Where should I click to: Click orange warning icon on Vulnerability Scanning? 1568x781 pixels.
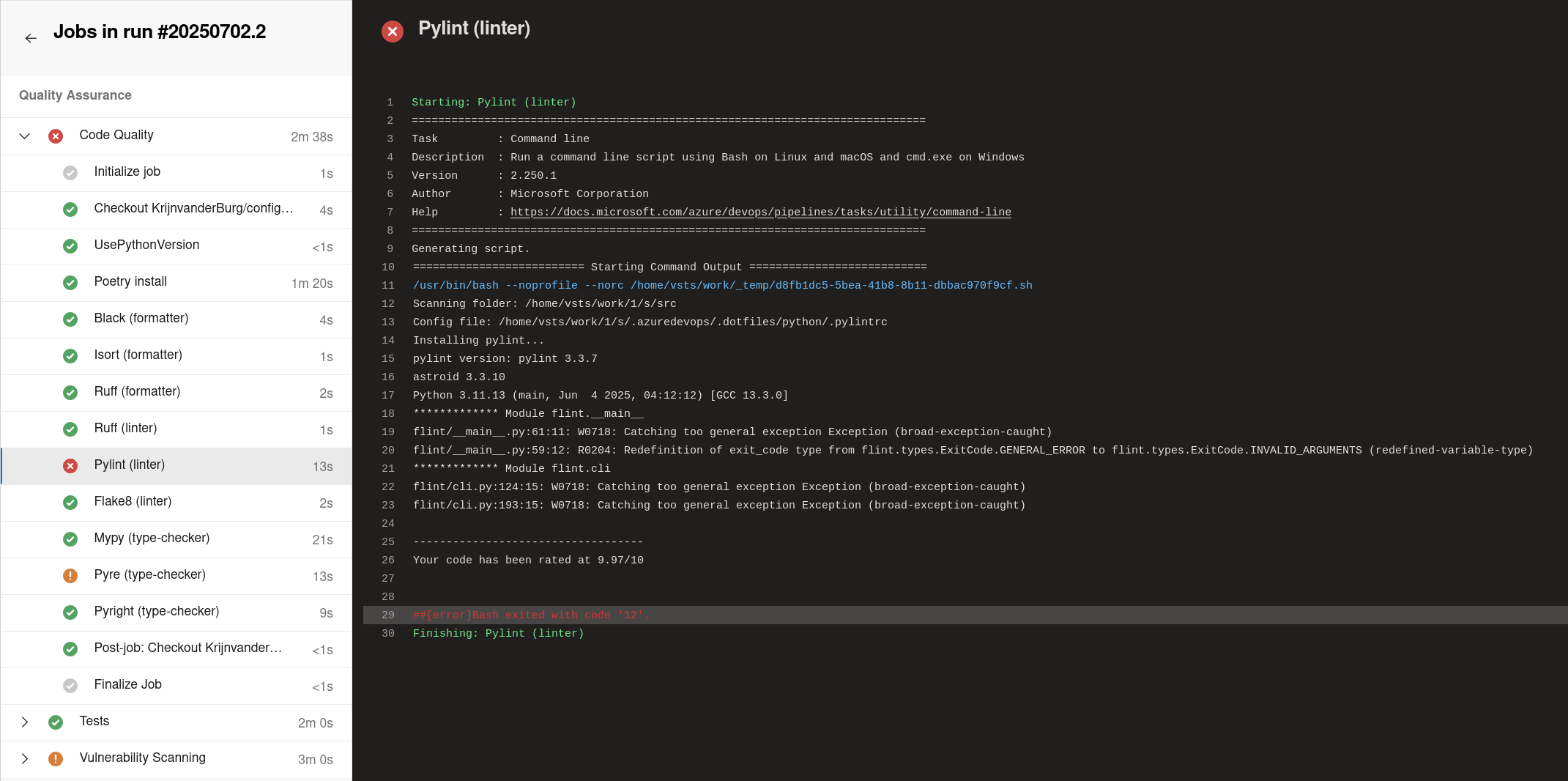[x=56, y=759]
